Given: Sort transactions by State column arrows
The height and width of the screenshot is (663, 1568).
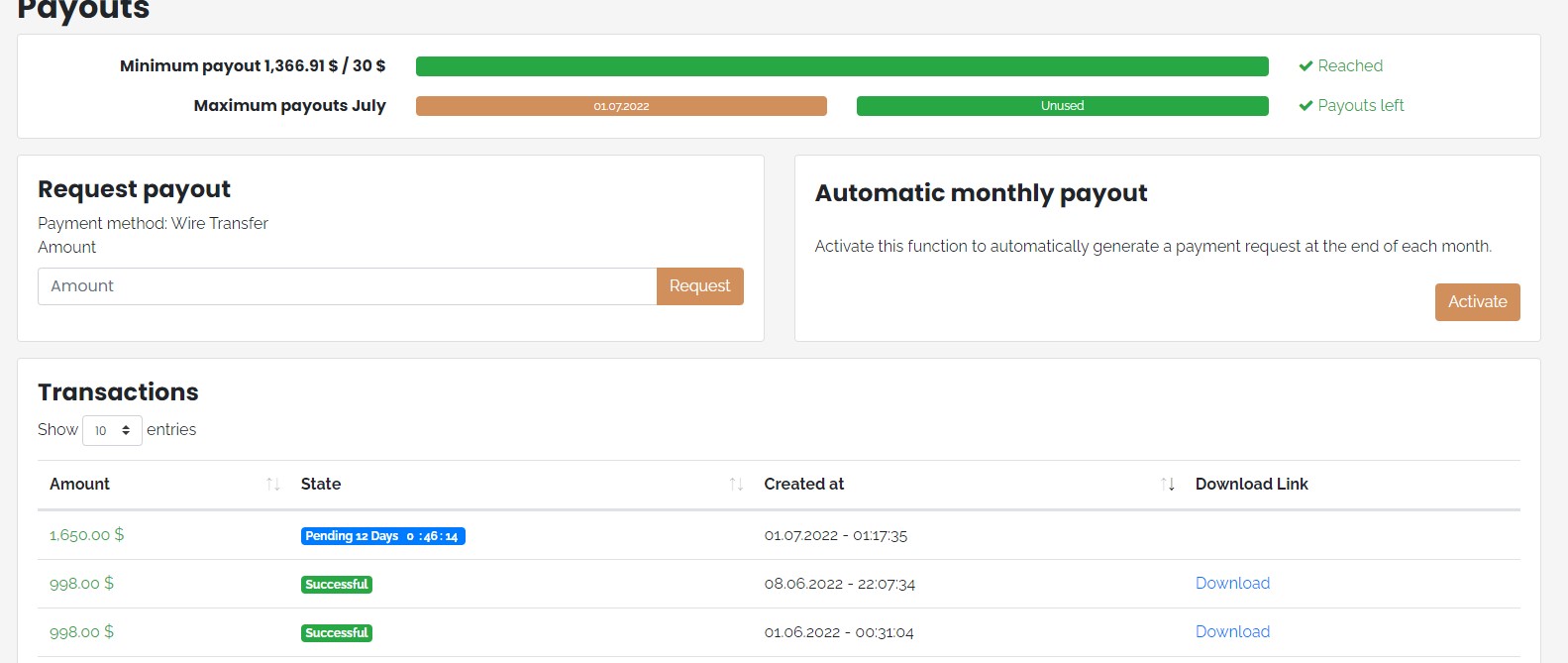Looking at the screenshot, I should (x=736, y=485).
